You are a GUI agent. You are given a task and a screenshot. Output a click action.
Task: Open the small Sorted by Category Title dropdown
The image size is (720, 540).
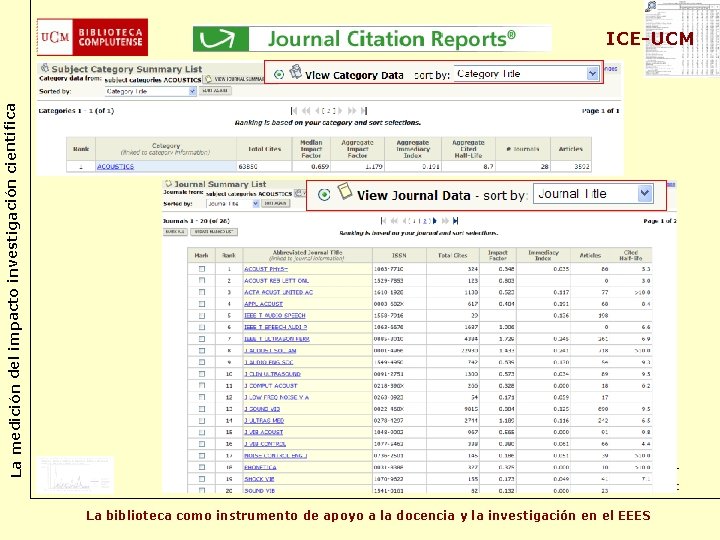pyautogui.click(x=151, y=91)
